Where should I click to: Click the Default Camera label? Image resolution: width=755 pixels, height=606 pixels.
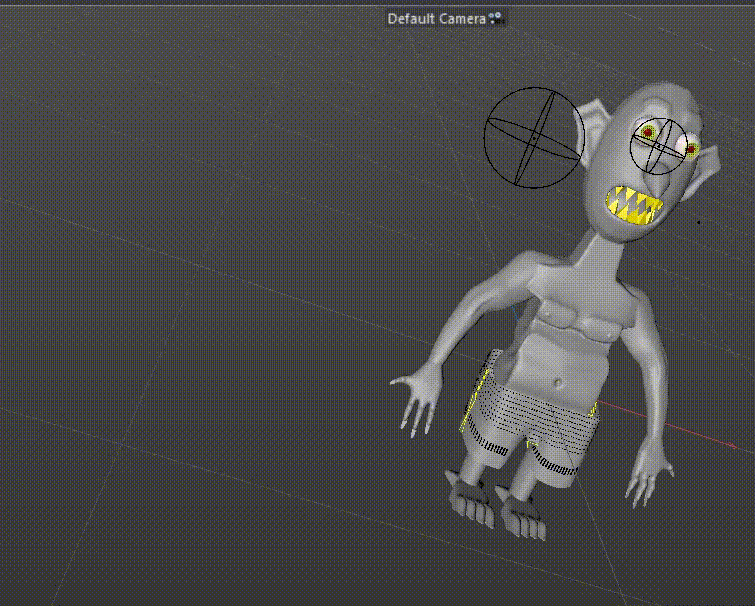pyautogui.click(x=436, y=19)
